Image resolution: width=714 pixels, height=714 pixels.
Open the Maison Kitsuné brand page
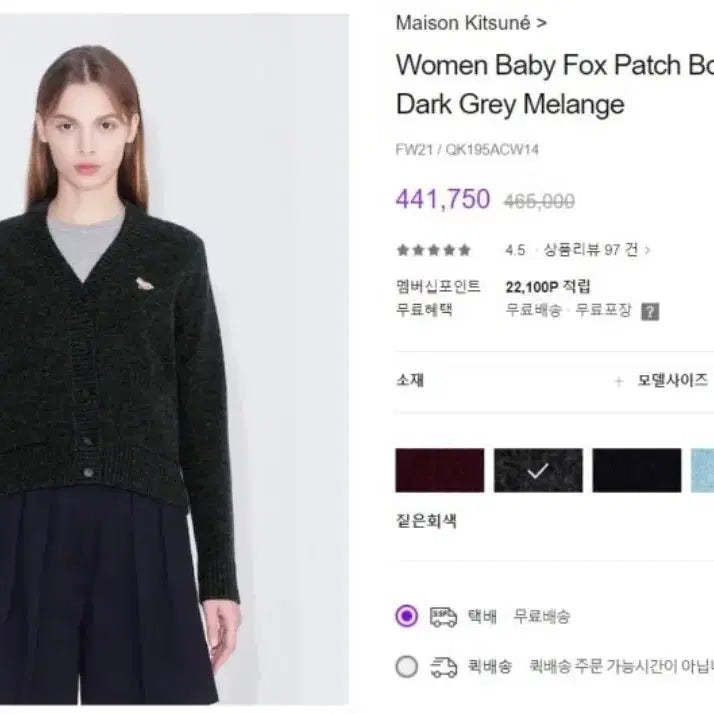click(x=471, y=23)
